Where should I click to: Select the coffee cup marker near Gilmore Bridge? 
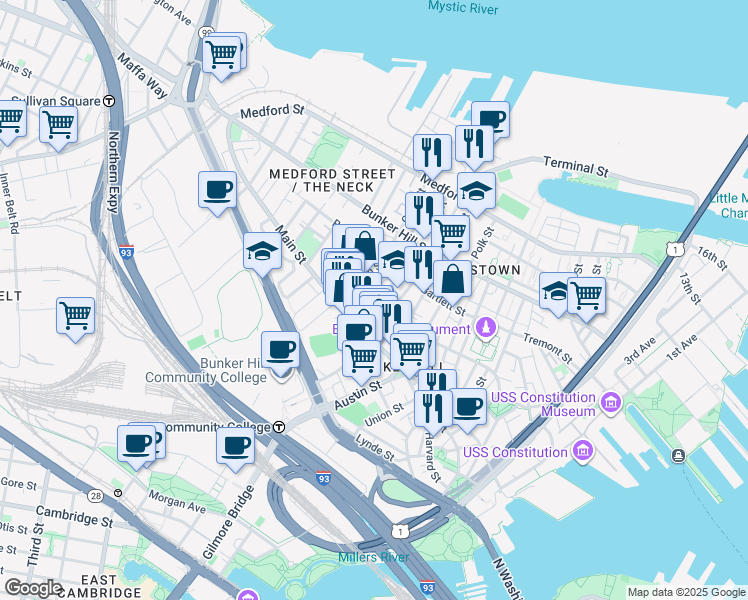(x=235, y=449)
